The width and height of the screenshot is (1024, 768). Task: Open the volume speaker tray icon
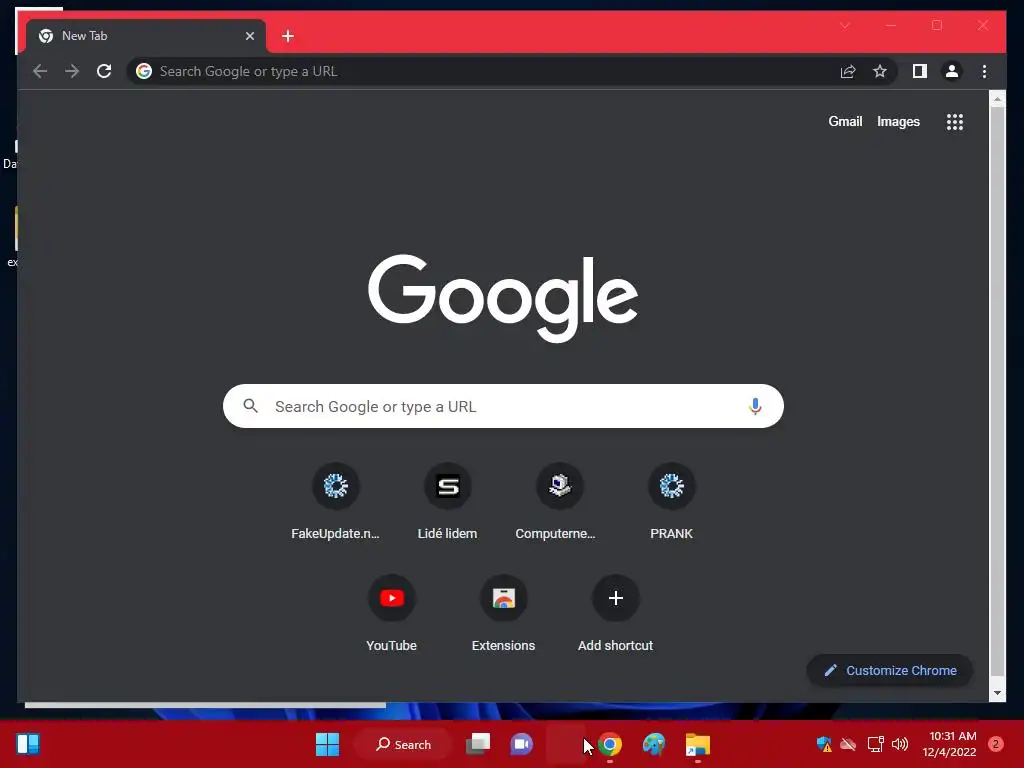[x=900, y=744]
